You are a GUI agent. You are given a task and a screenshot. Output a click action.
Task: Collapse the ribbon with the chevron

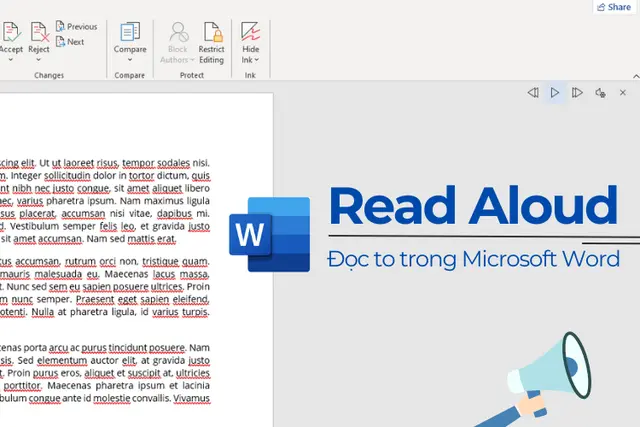point(636,76)
